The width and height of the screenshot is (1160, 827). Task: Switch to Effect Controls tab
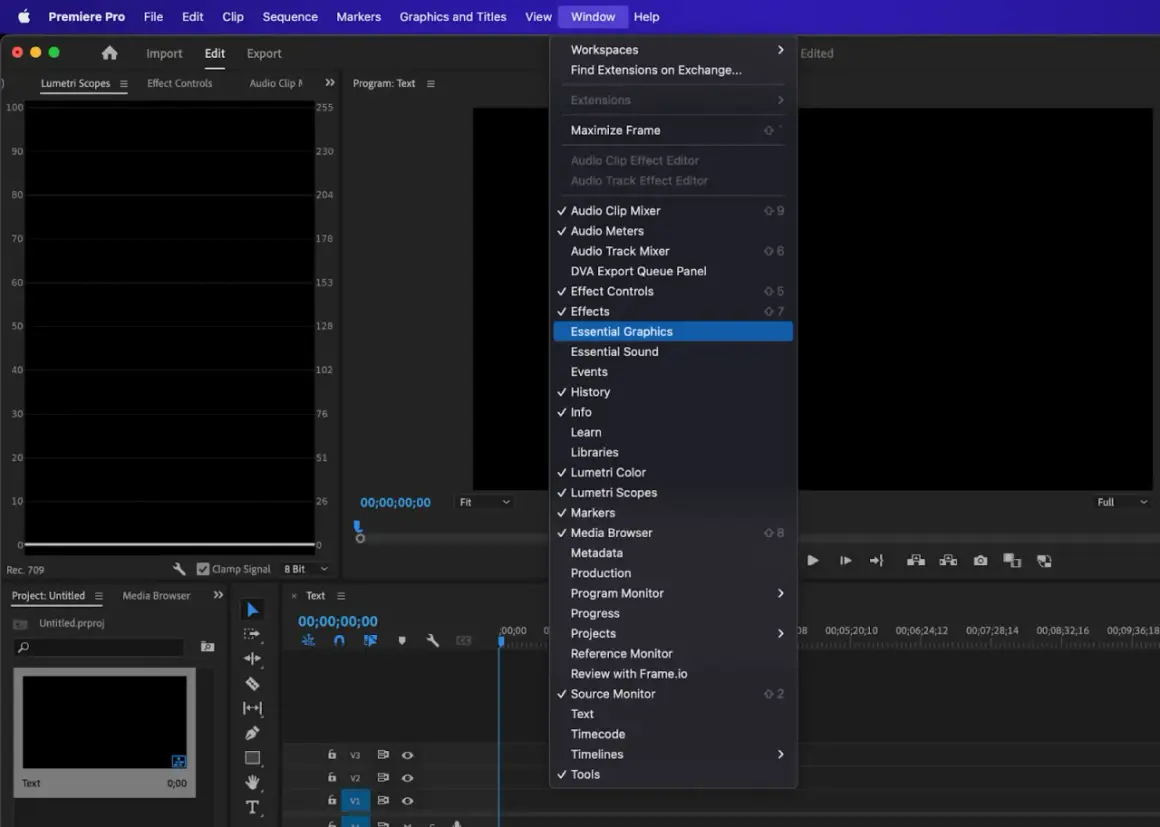pos(180,84)
